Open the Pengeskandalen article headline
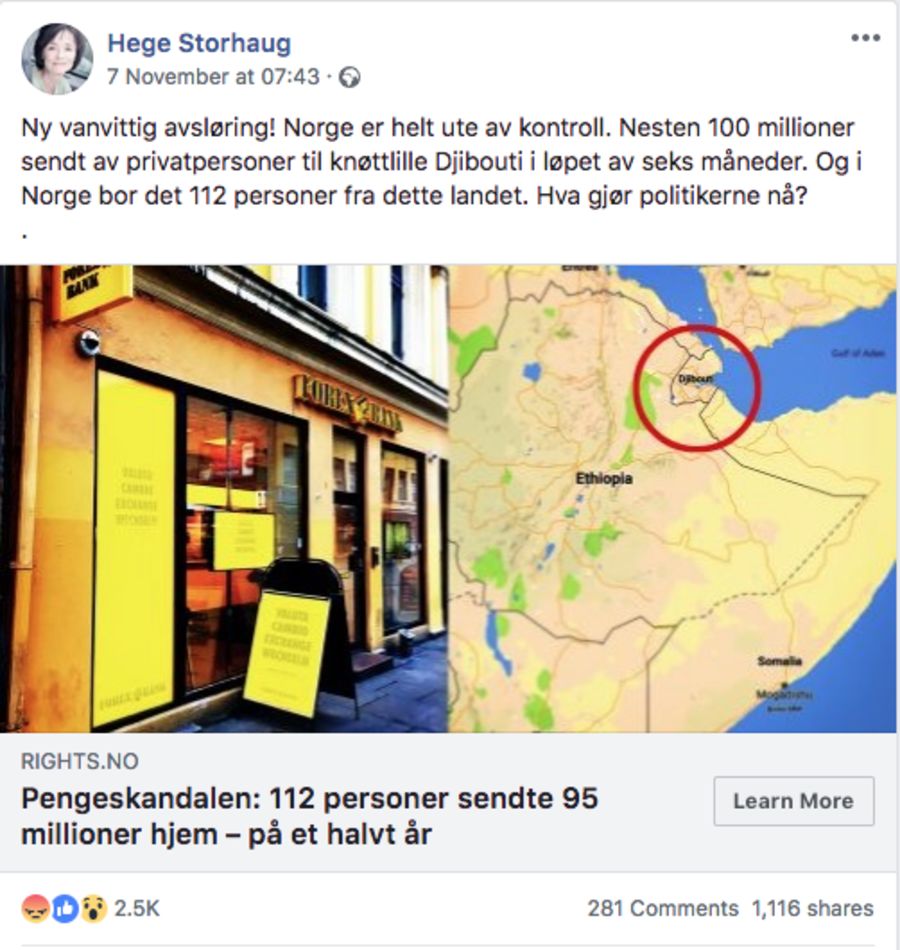Viewport: 900px width, 950px height. tap(310, 816)
